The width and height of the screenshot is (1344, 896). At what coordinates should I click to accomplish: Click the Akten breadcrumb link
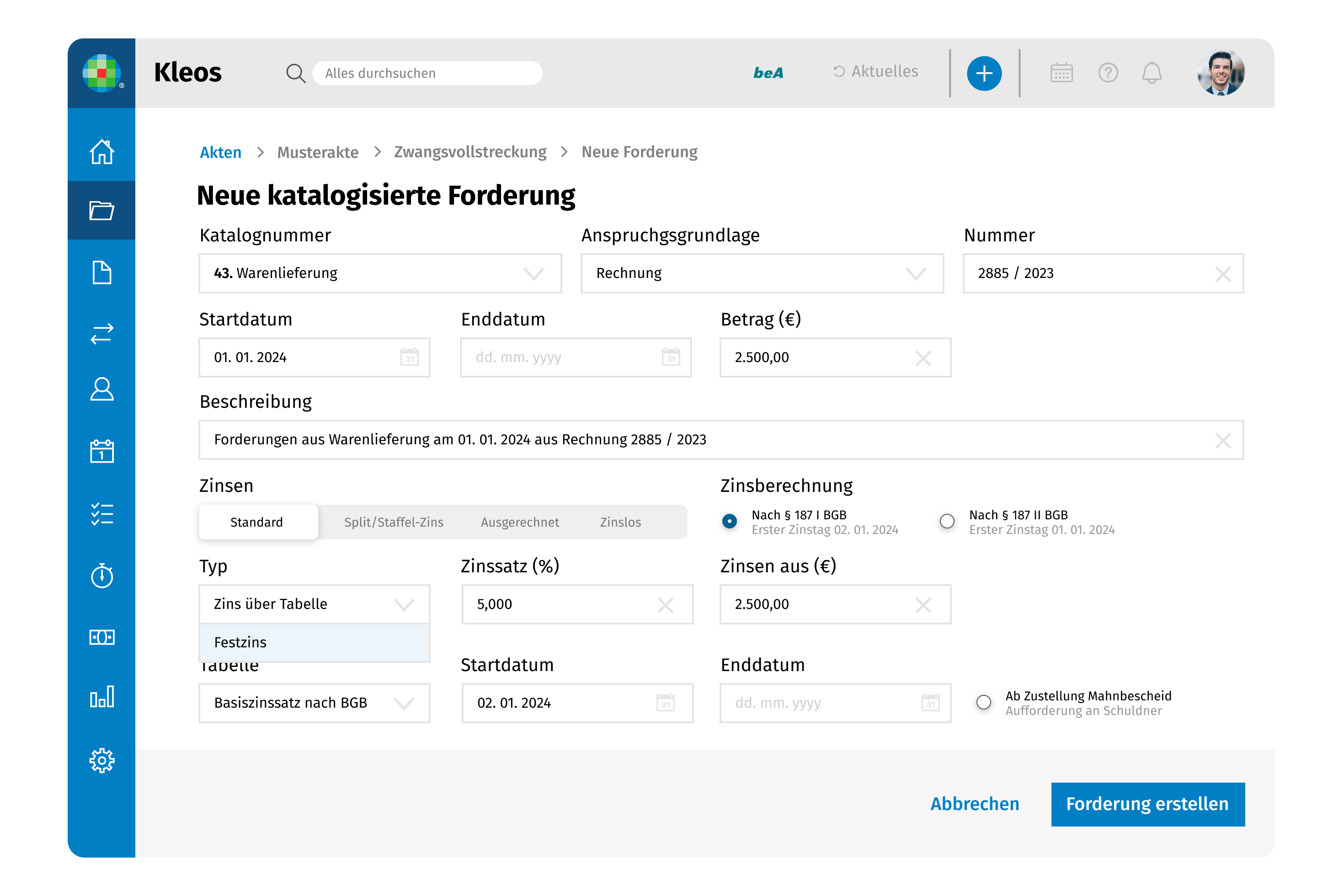pos(220,153)
